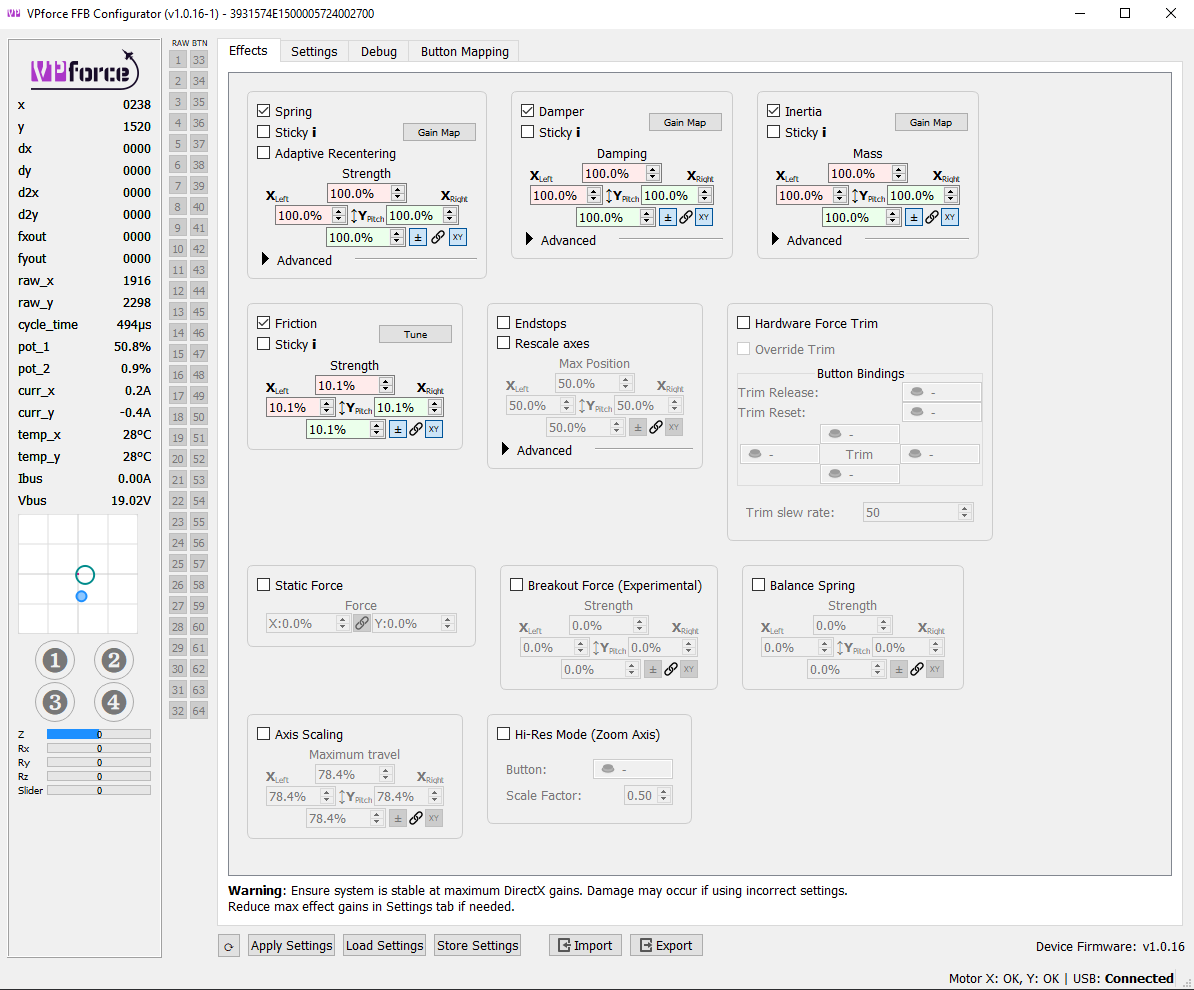Uncheck the Damper effect

click(x=527, y=110)
